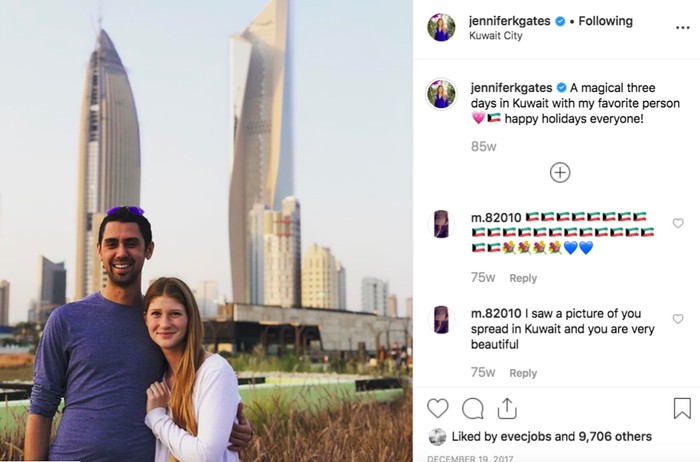
Task: Open m.82010 avatar on second comment
Action: pyautogui.click(x=441, y=320)
